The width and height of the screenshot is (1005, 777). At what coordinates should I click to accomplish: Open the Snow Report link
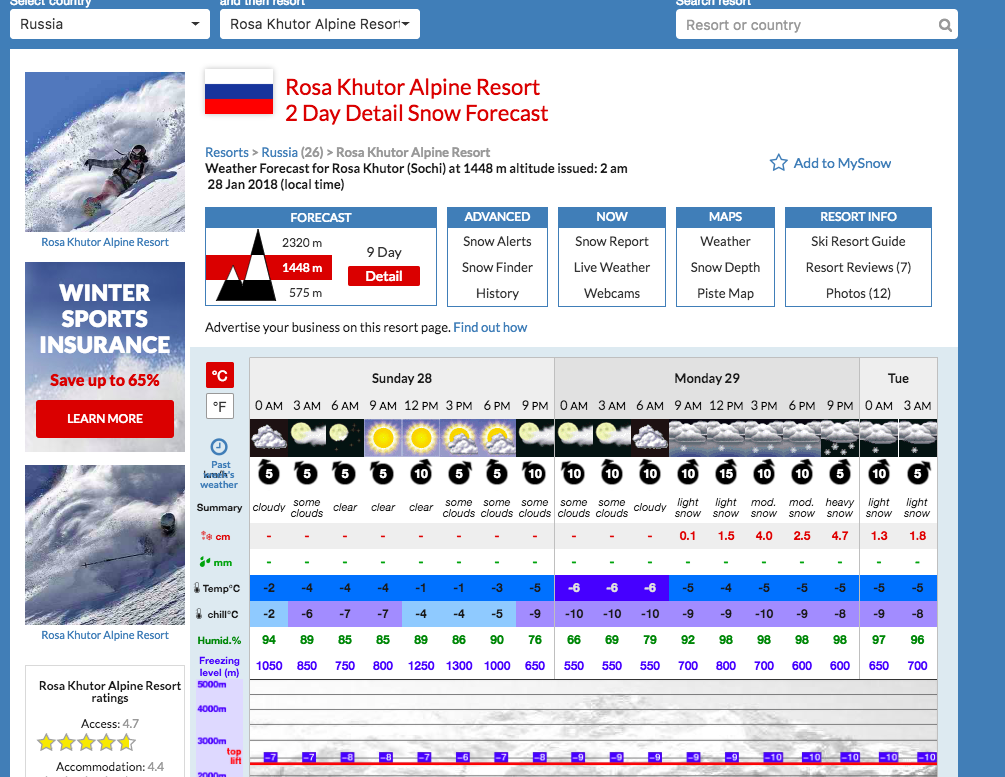(x=612, y=241)
